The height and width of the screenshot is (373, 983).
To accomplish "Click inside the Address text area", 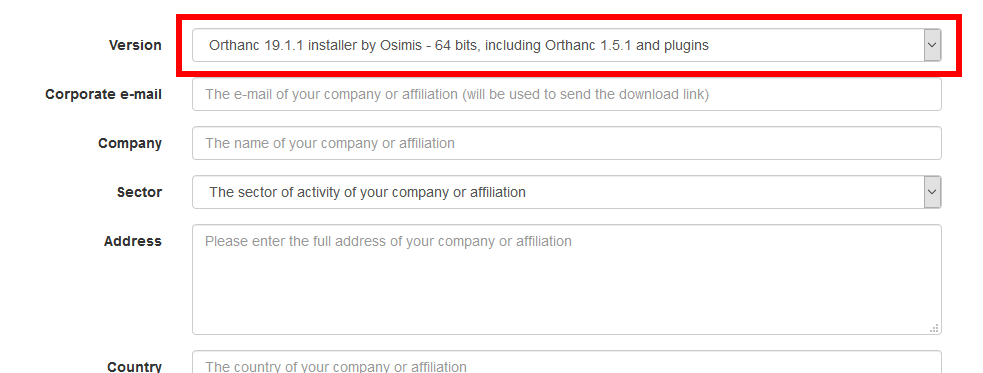I will tap(567, 280).
